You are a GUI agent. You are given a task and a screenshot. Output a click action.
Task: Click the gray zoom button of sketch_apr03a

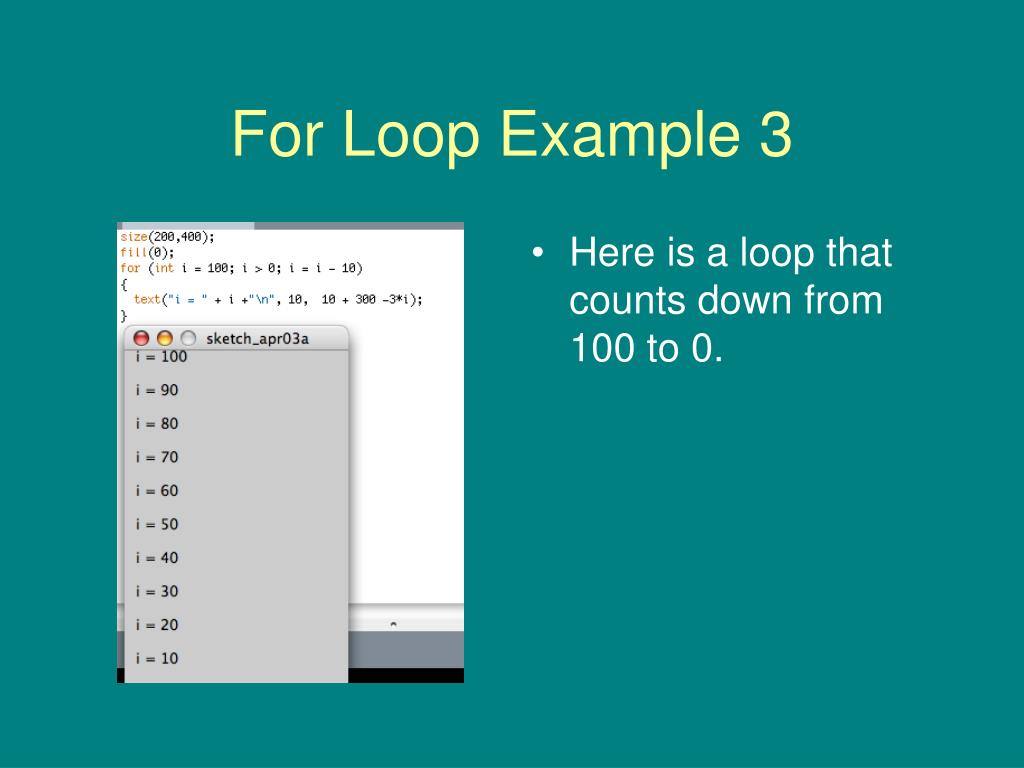[x=188, y=338]
